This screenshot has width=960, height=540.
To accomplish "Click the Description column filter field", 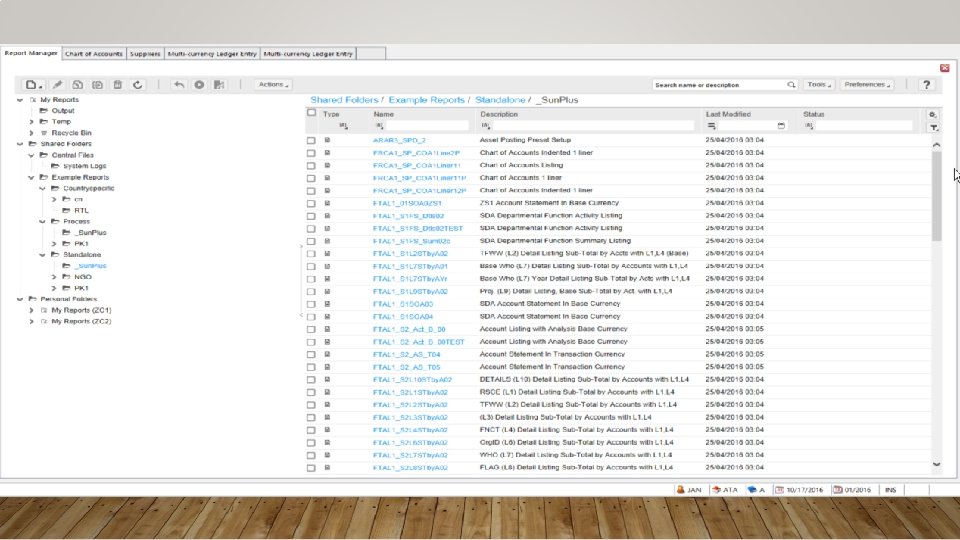I will pyautogui.click(x=593, y=126).
